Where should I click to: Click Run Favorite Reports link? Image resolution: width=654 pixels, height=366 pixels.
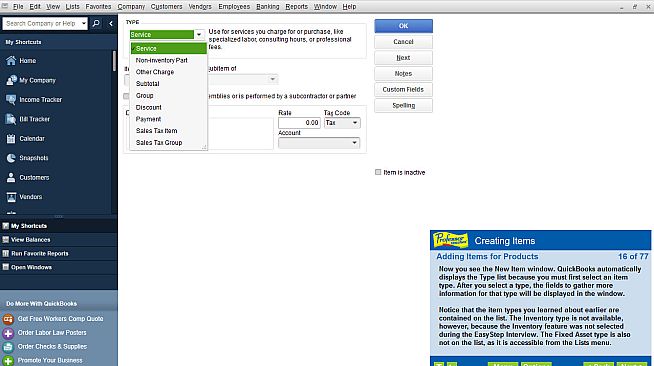click(40, 253)
